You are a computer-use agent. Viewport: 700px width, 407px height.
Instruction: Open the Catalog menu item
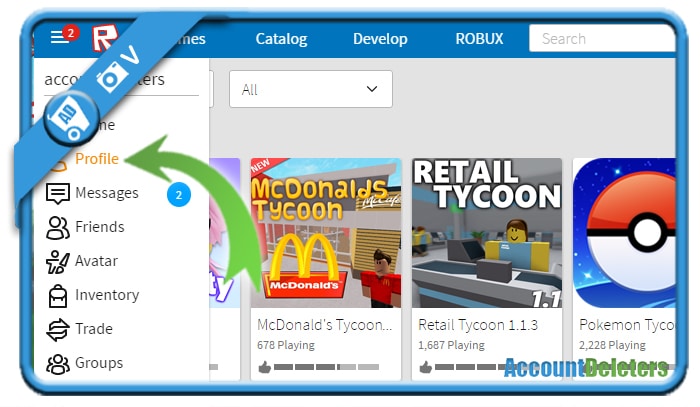[x=281, y=39]
